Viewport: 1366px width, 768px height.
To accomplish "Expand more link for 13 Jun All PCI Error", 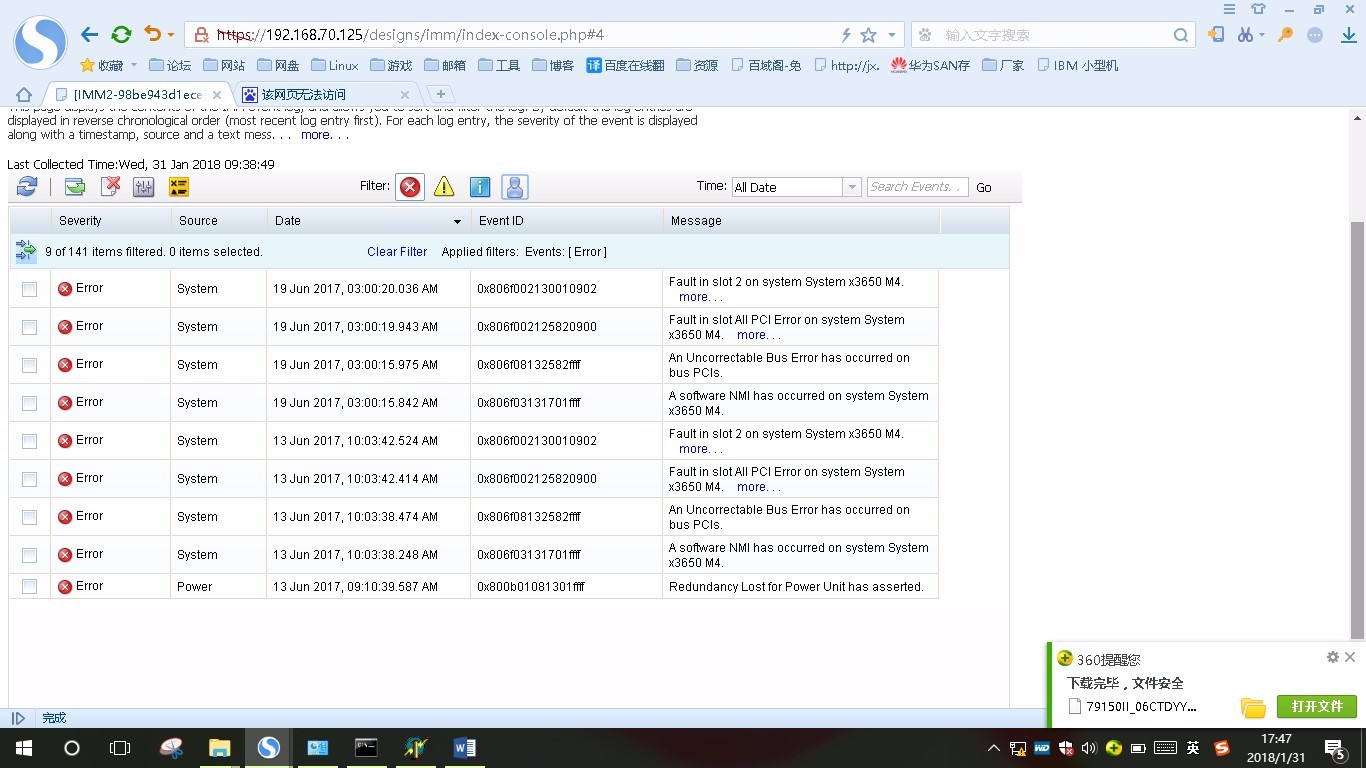I will 758,487.
